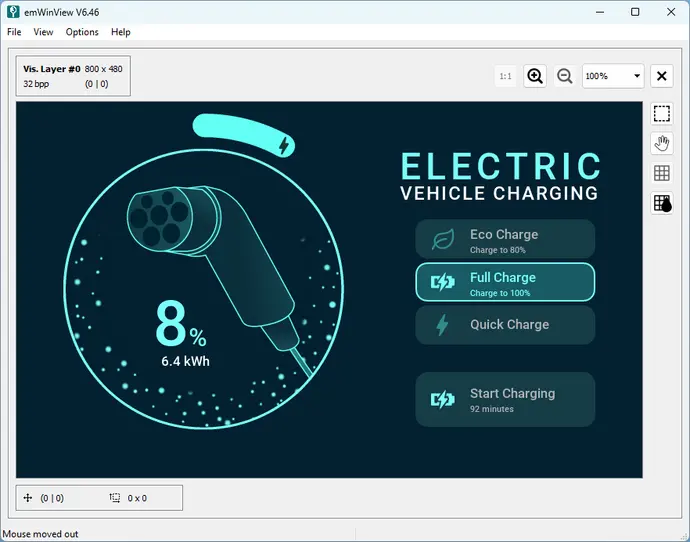Viewport: 690px width, 542px height.
Task: Click the lightning bolt on the progress arc
Action: coord(285,146)
